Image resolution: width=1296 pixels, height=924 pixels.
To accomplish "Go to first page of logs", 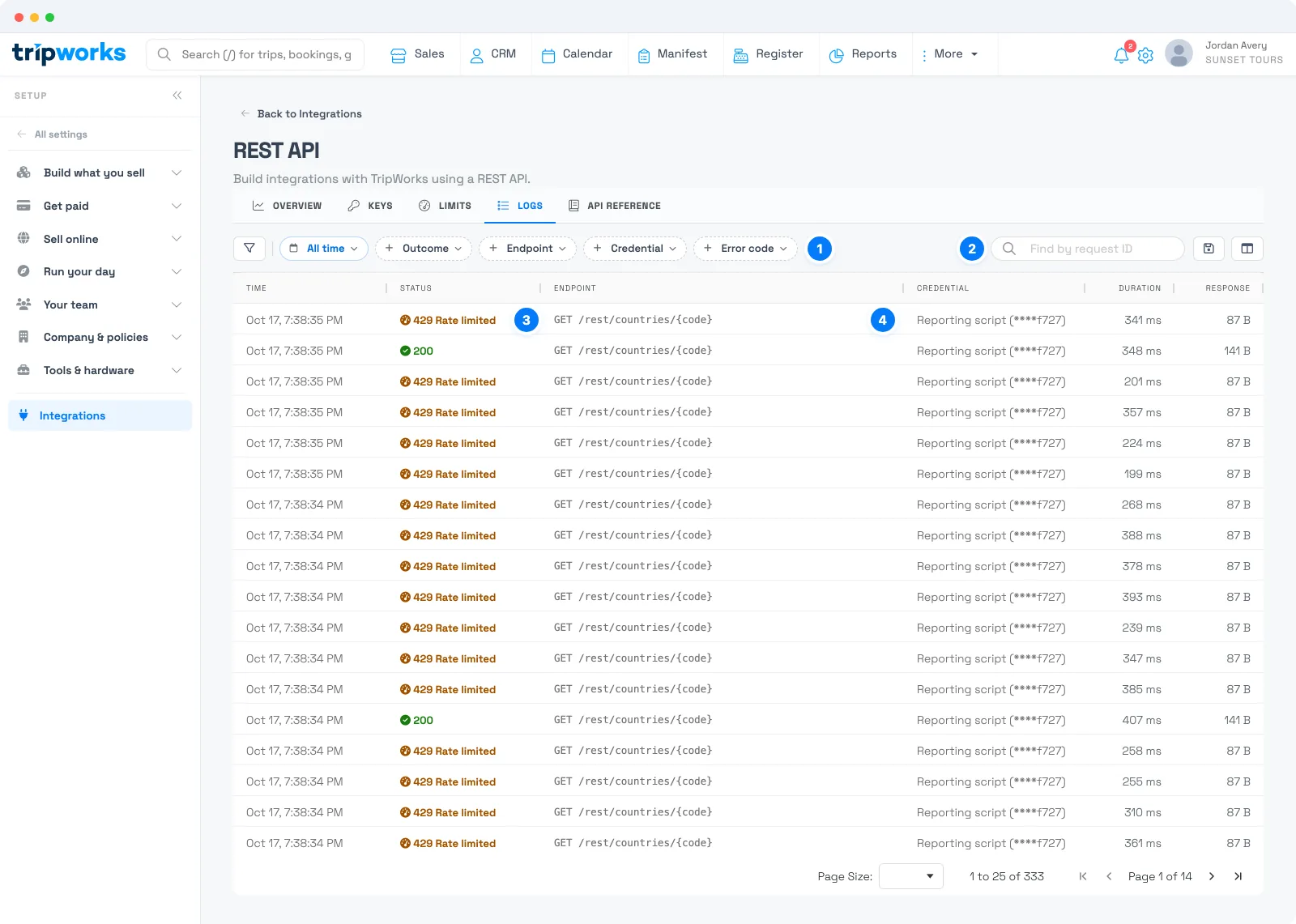I will 1083,876.
